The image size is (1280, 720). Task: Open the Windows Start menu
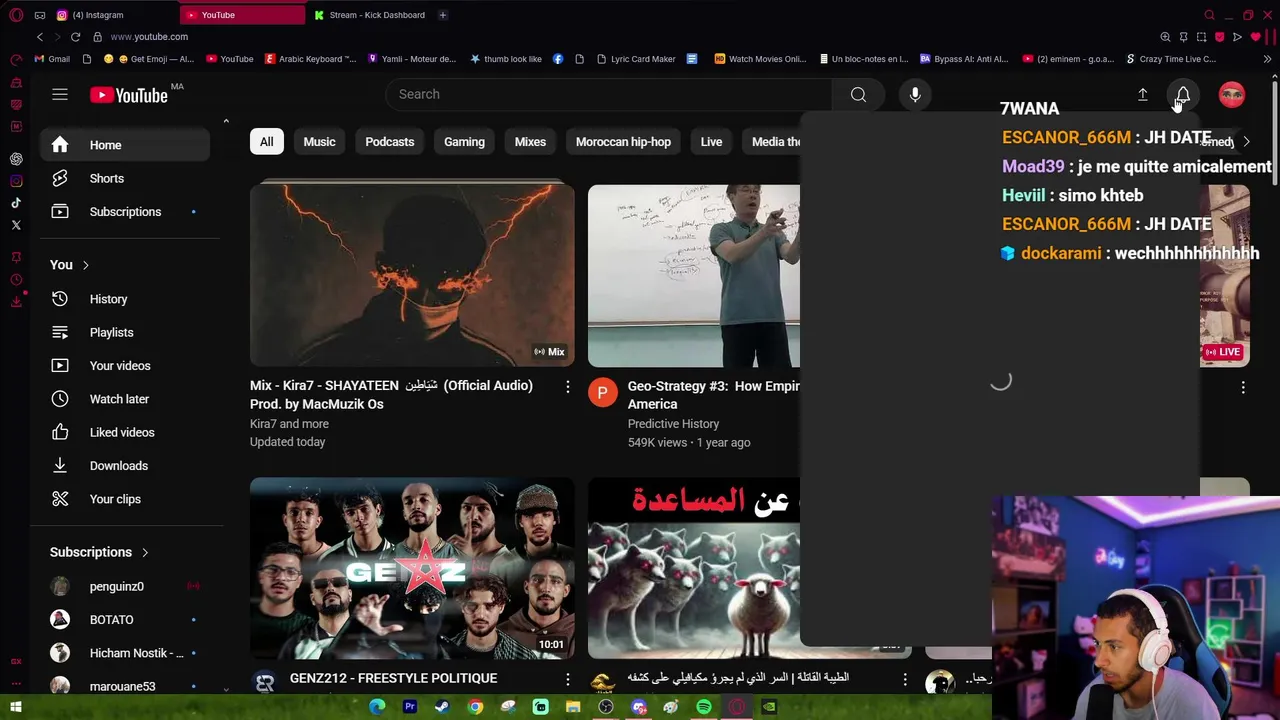point(16,707)
